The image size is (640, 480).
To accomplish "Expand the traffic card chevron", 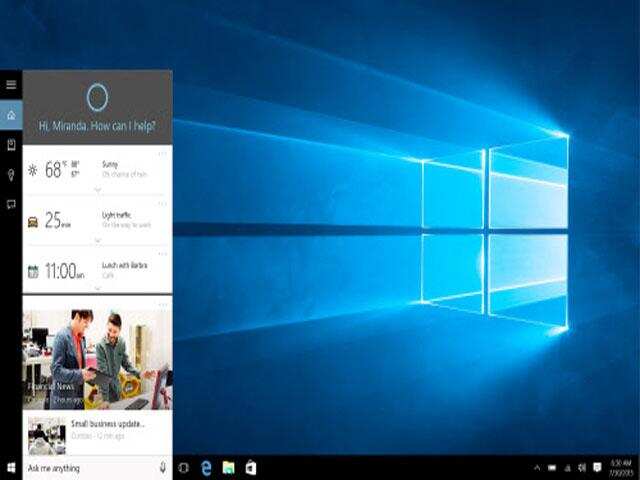I will [x=97, y=240].
